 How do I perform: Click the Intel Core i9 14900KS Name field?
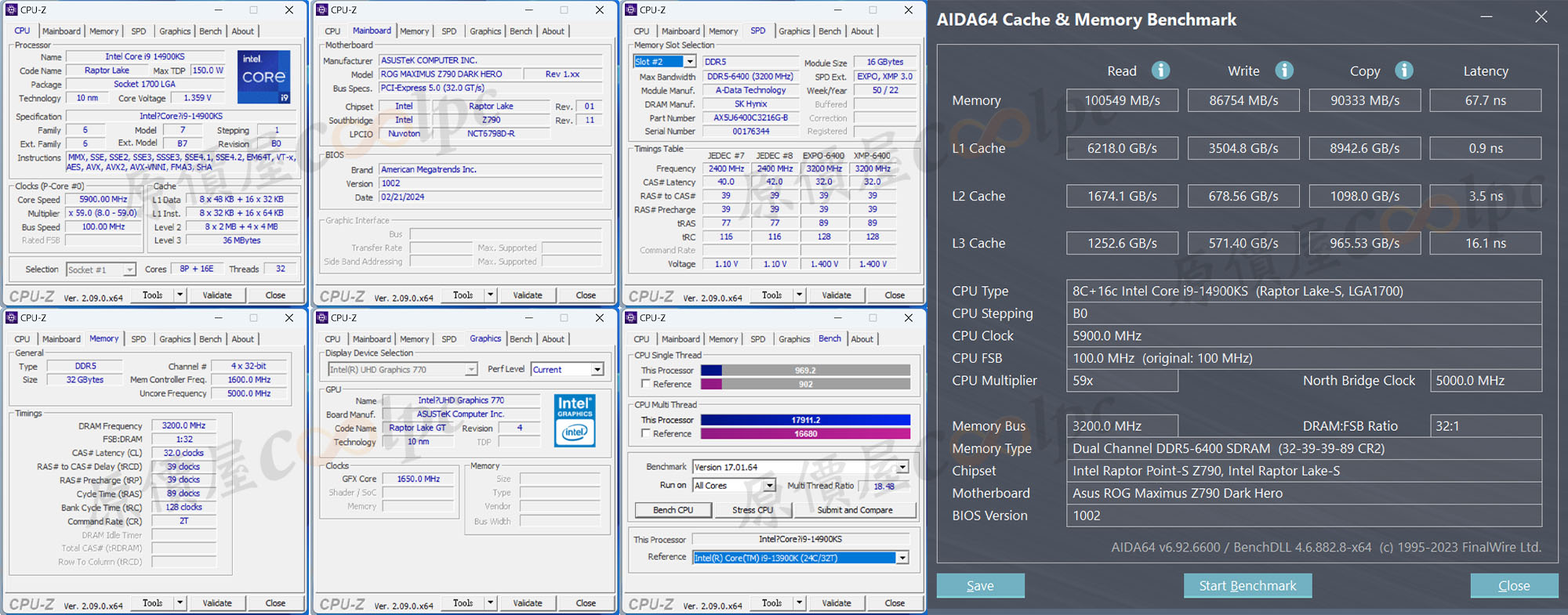coord(145,56)
